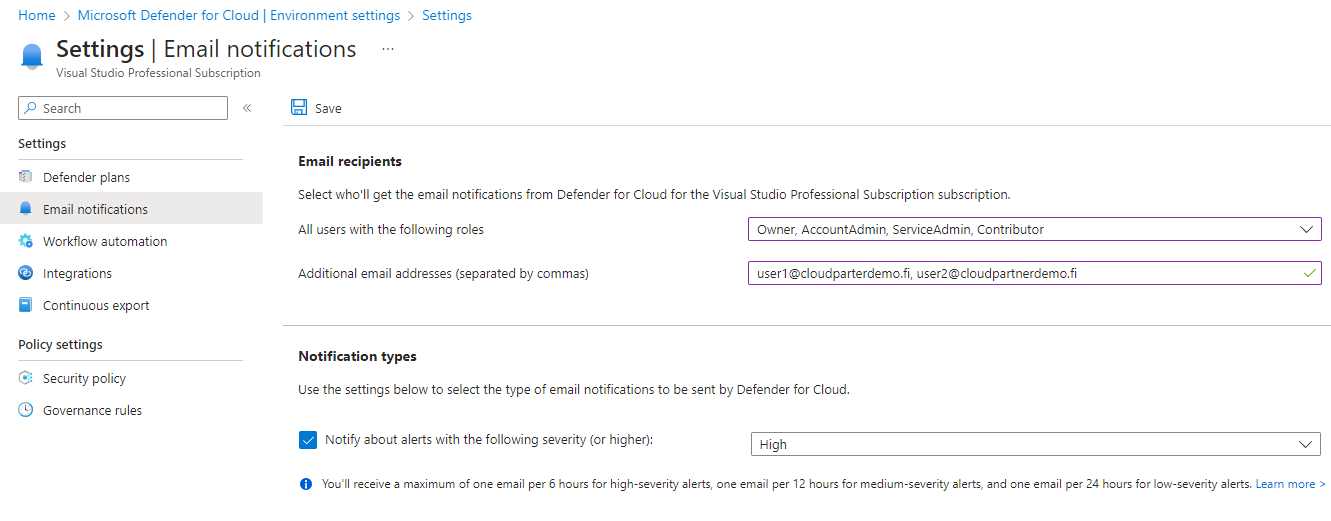1331x521 pixels.
Task: Click the Save floppy disk icon
Action: click(298, 108)
